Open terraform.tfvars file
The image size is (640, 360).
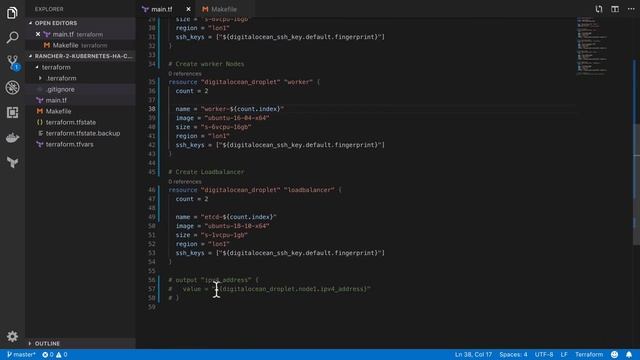pos(69,144)
